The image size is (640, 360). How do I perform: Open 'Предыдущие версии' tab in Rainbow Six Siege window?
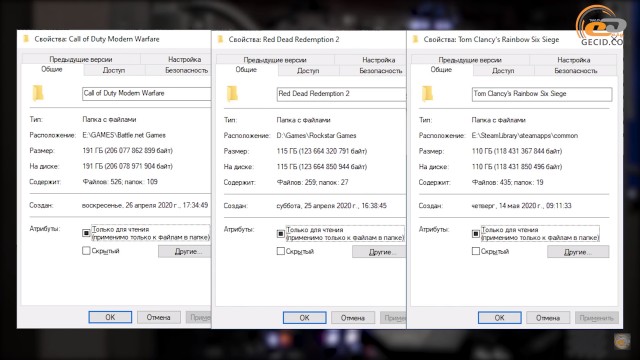point(470,60)
